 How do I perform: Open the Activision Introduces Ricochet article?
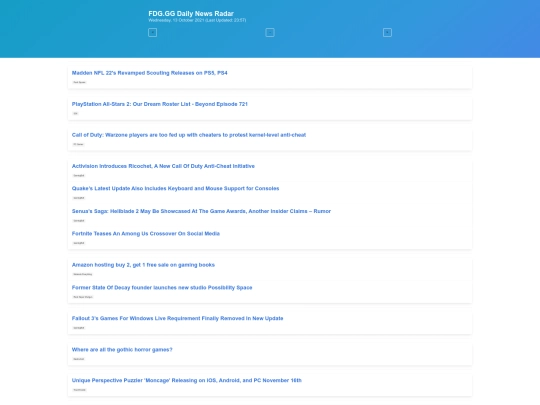point(163,166)
